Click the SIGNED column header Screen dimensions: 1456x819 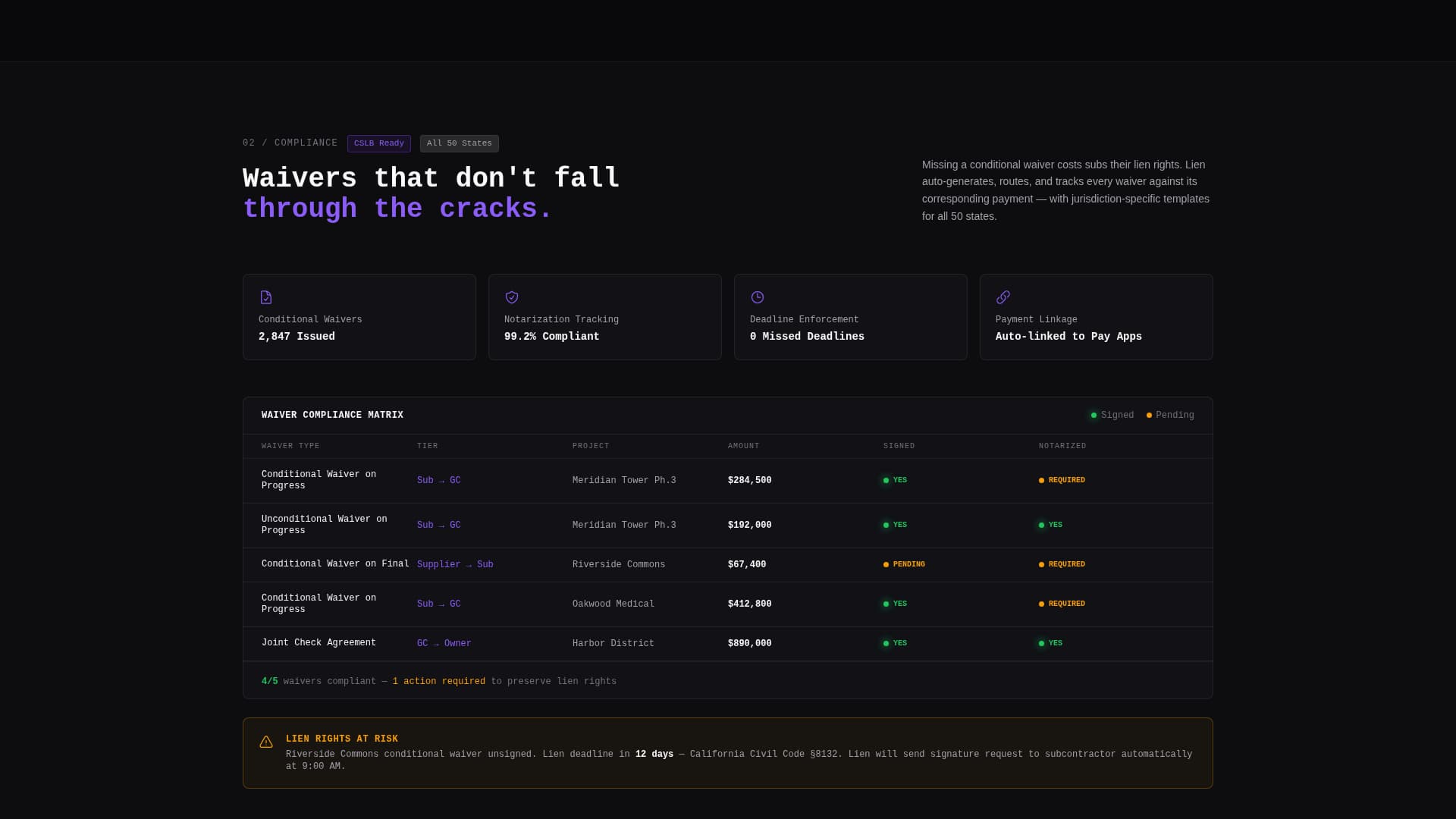[x=899, y=446]
